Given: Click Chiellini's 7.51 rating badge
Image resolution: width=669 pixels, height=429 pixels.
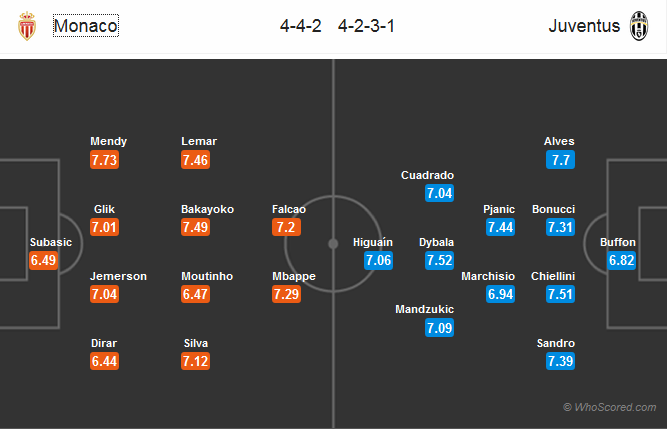Looking at the screenshot, I should (x=560, y=295).
